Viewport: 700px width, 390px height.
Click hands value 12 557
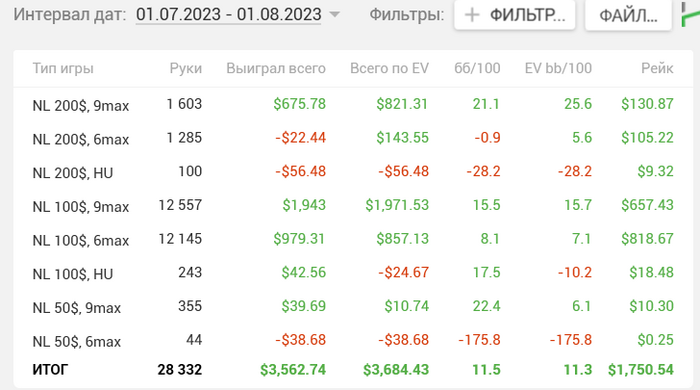[x=180, y=205]
